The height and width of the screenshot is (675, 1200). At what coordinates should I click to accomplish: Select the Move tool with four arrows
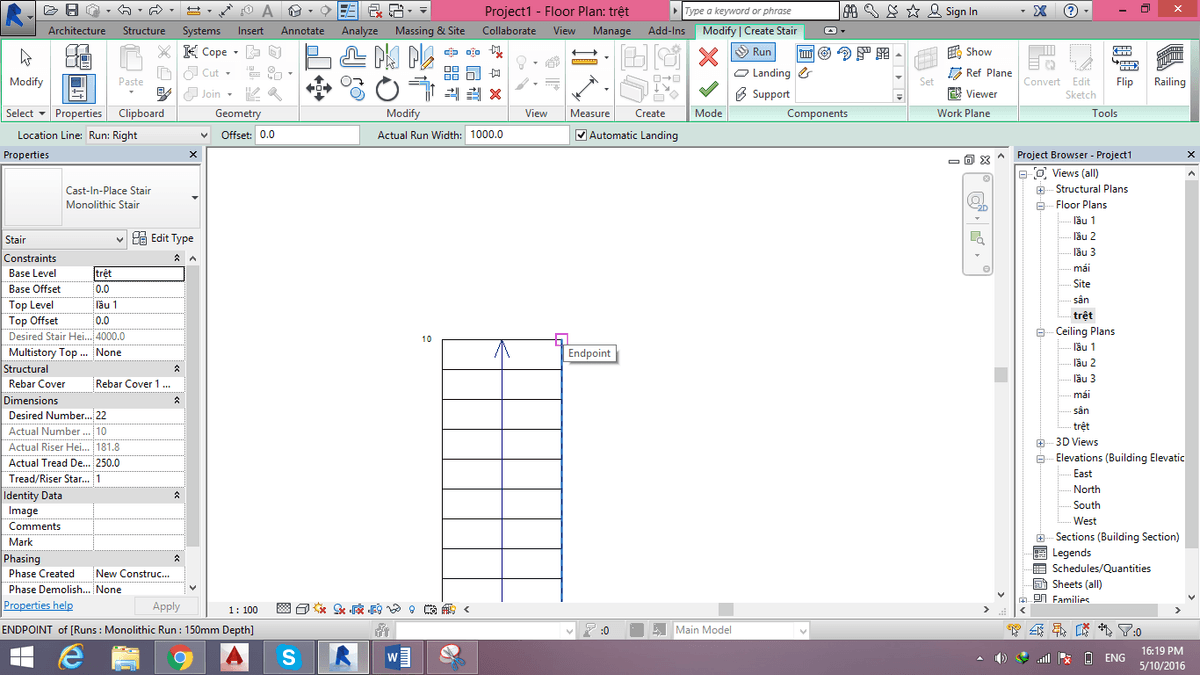coord(319,88)
